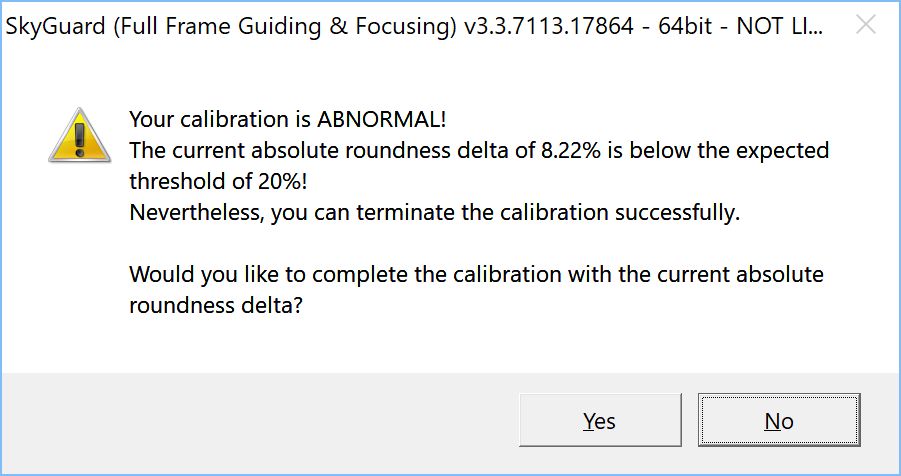Click version number v3.3.7113.17864 in title
Viewport: 901px width, 476px height.
pyautogui.click(x=549, y=28)
